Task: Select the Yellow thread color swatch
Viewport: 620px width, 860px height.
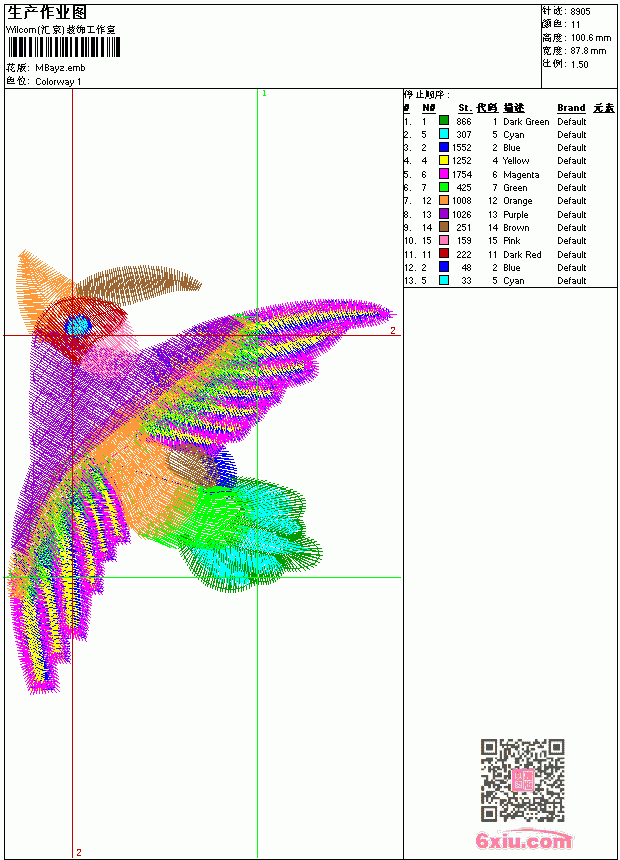Action: click(x=444, y=160)
